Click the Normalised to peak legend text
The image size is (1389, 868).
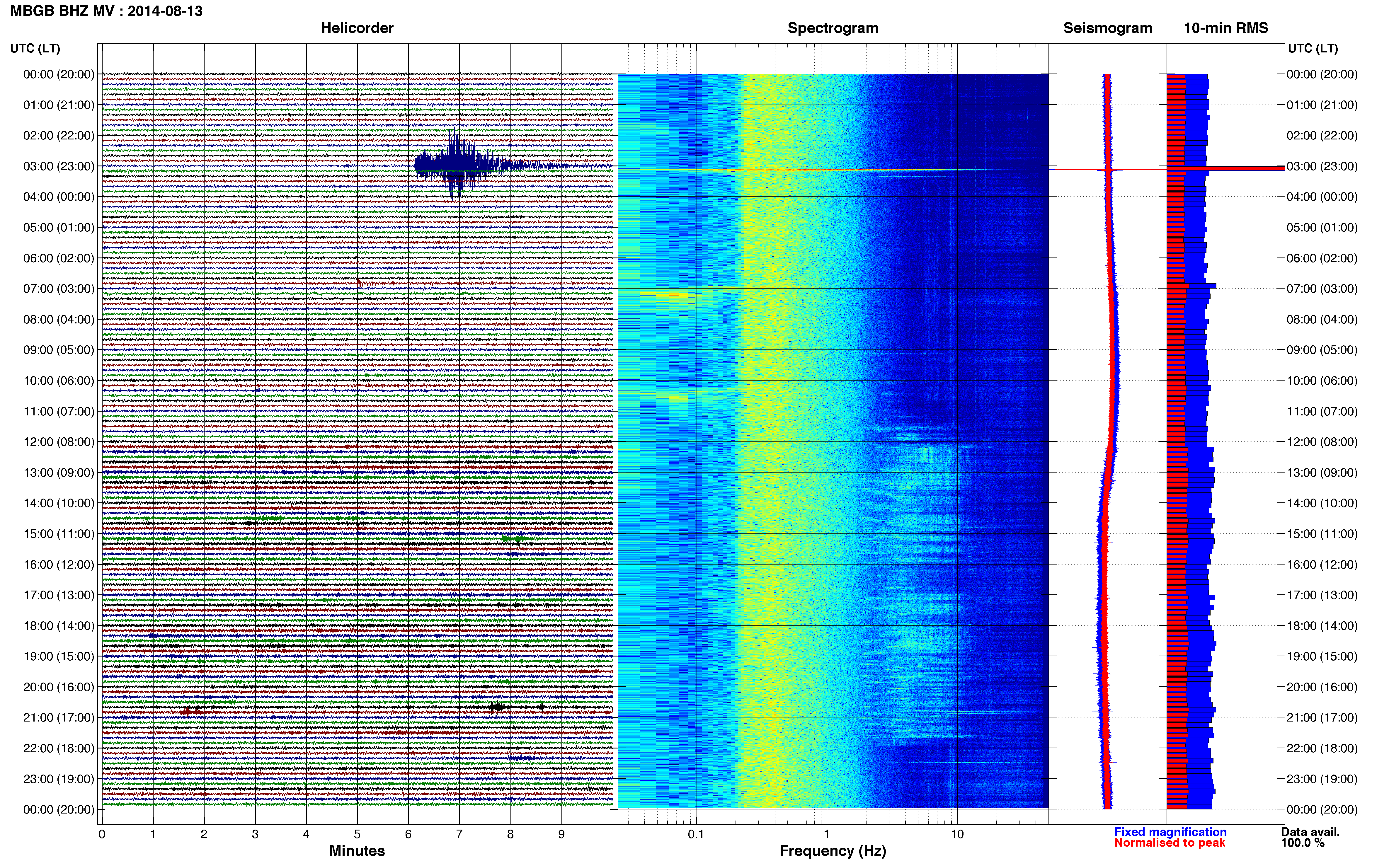click(x=1170, y=843)
